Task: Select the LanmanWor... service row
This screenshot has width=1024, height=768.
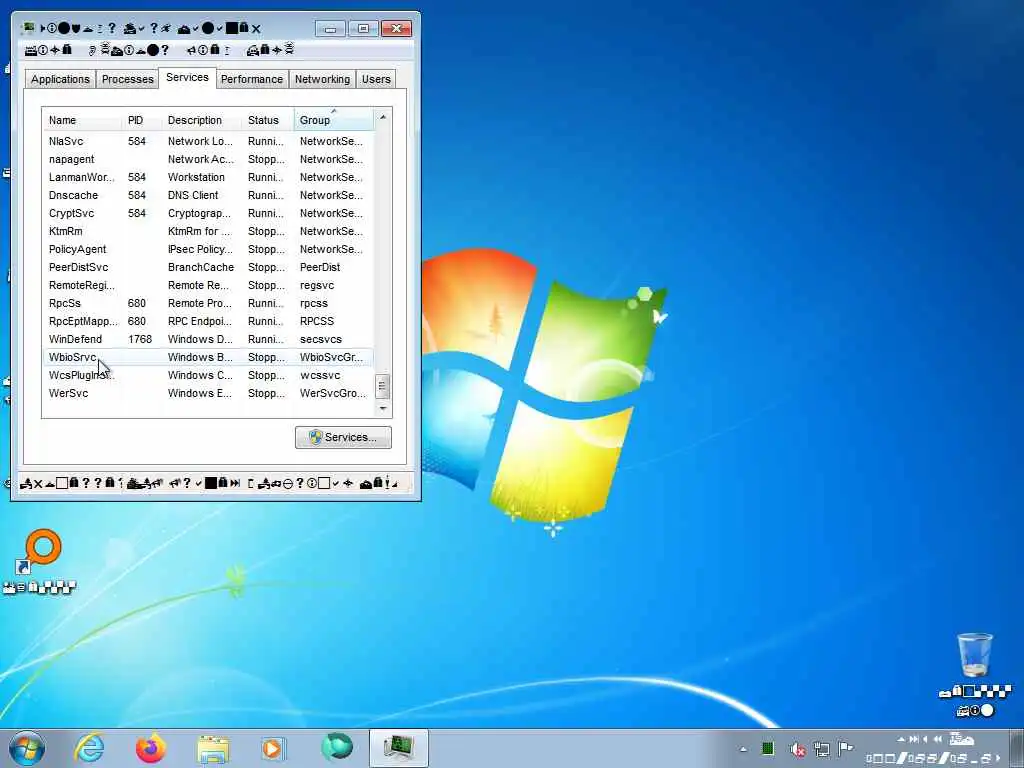Action: (x=208, y=177)
